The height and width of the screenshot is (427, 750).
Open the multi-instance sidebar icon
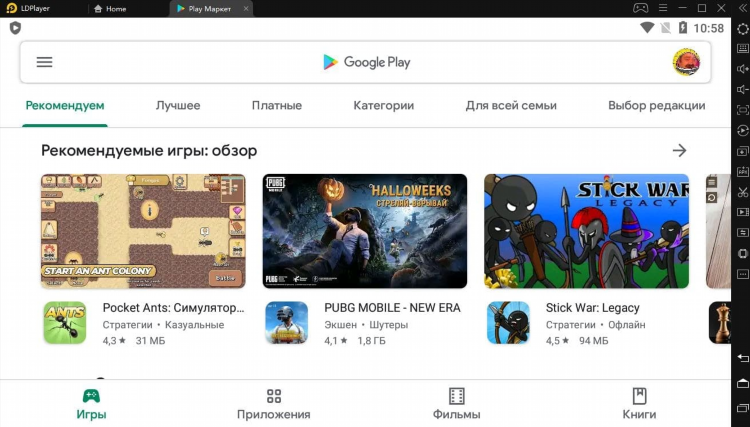[x=743, y=151]
